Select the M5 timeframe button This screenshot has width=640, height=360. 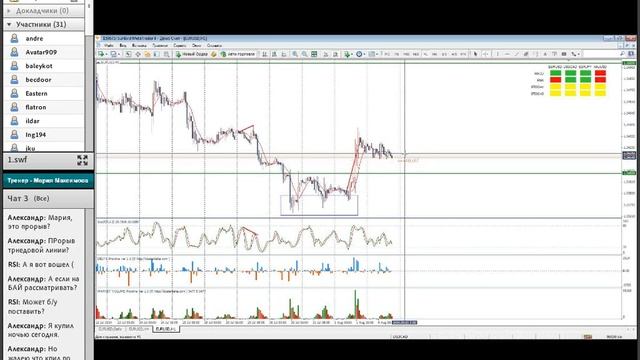[397, 54]
